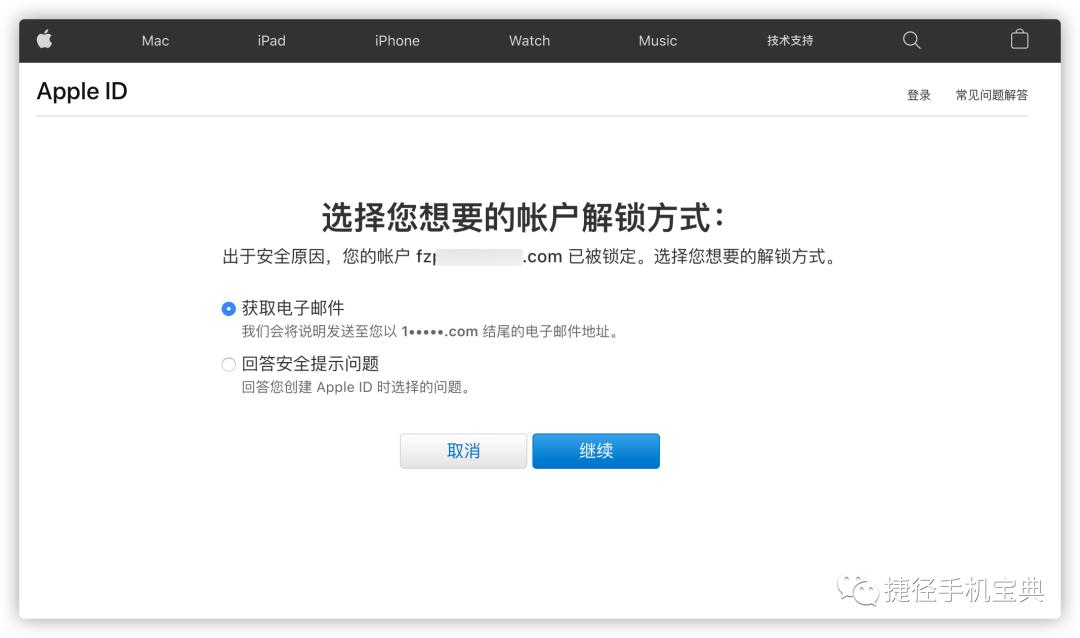The height and width of the screenshot is (638, 1080).
Task: Click 技术支持 in the navigation bar
Action: coord(790,40)
